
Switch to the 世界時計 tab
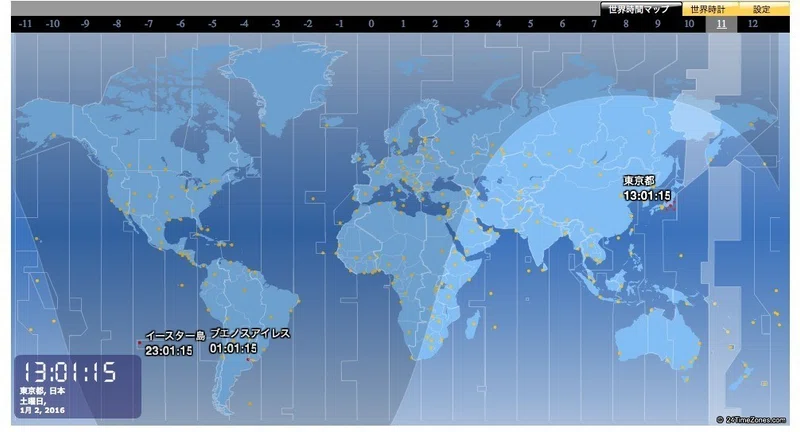(x=709, y=9)
